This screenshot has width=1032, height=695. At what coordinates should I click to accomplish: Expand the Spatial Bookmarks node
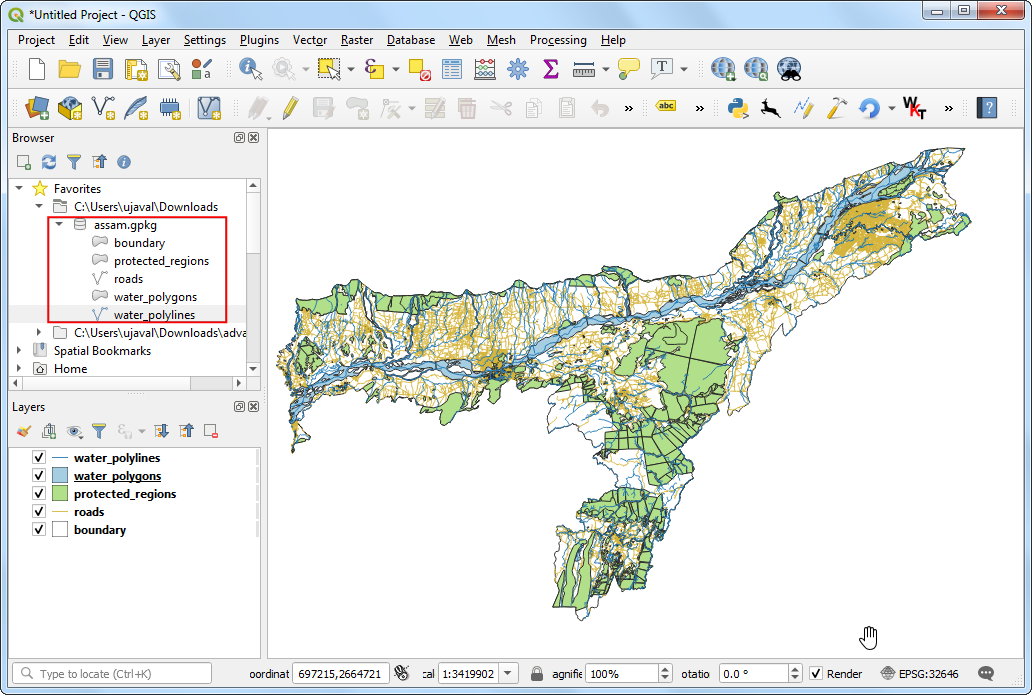point(20,351)
